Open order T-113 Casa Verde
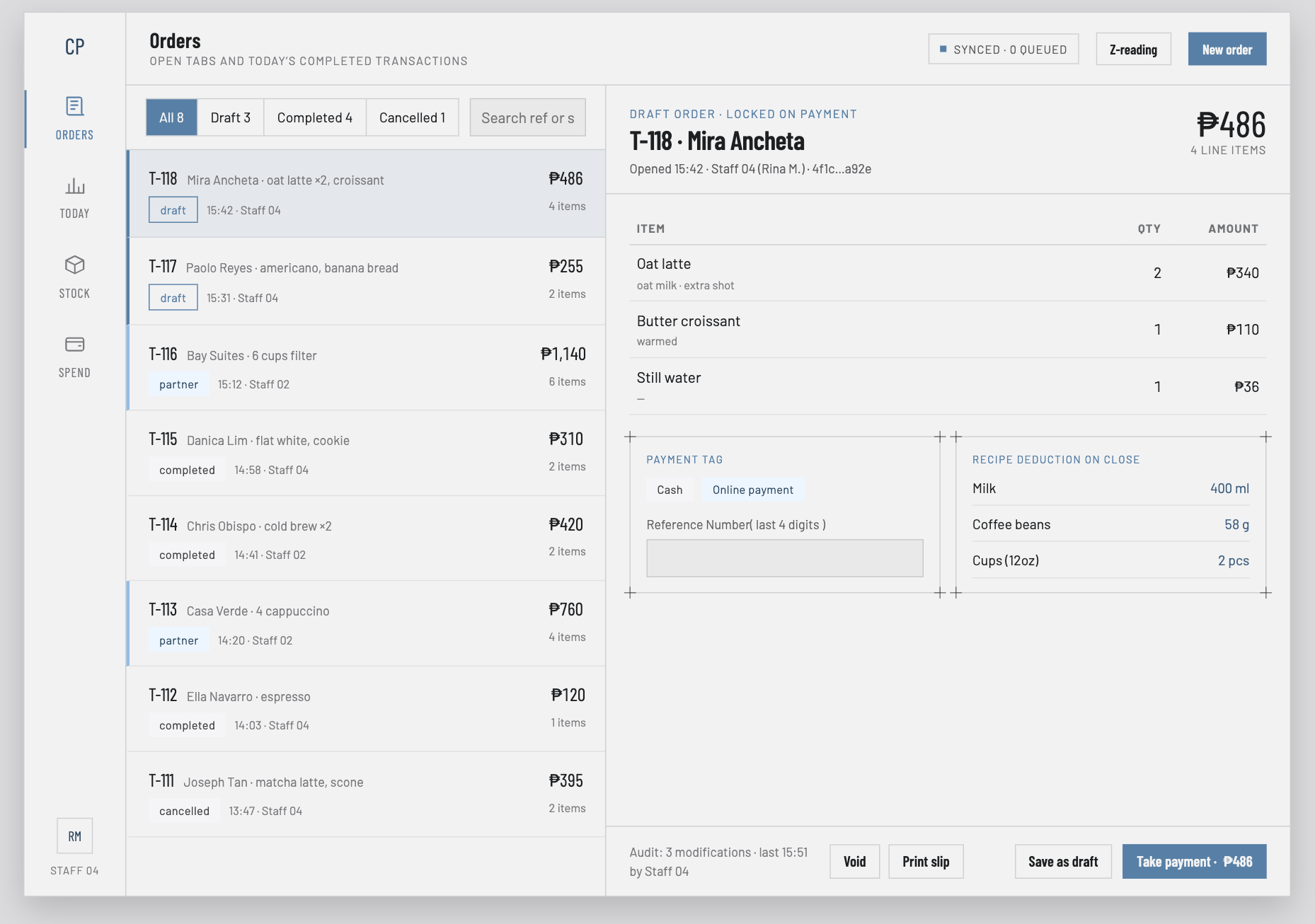 (x=367, y=624)
